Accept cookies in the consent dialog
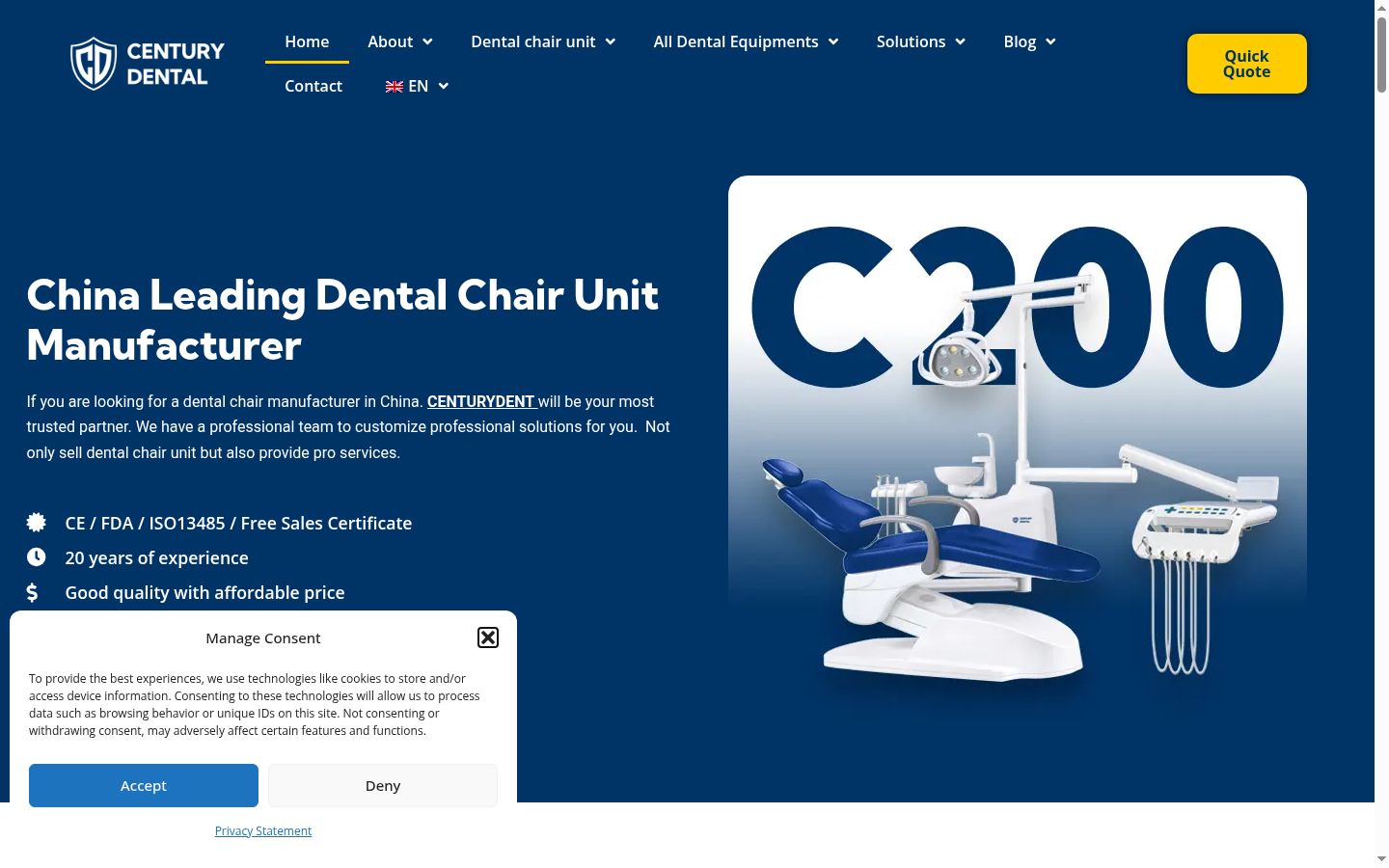Viewport: 1389px width, 868px height. (x=144, y=785)
